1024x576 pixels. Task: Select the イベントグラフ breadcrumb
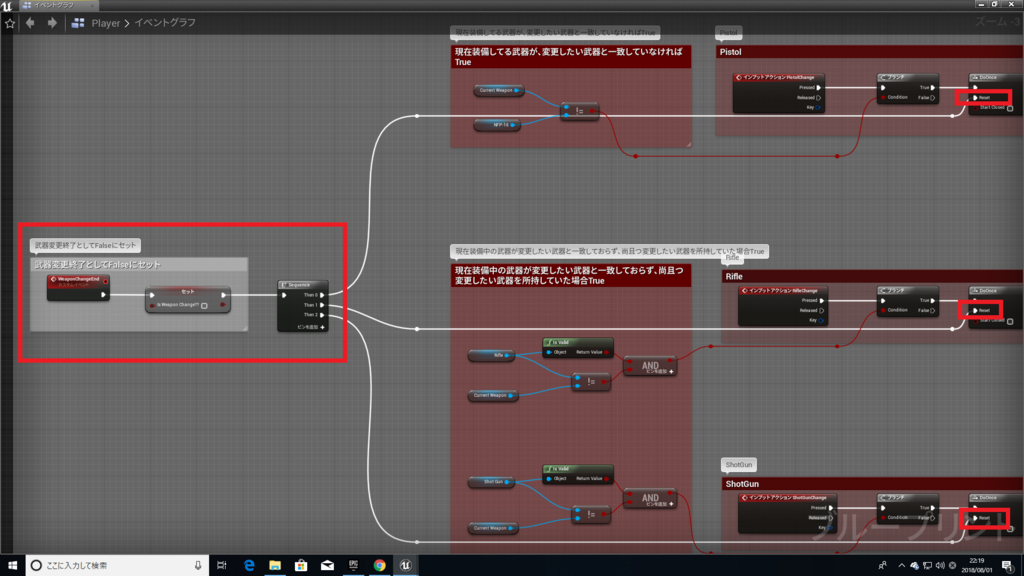(165, 23)
